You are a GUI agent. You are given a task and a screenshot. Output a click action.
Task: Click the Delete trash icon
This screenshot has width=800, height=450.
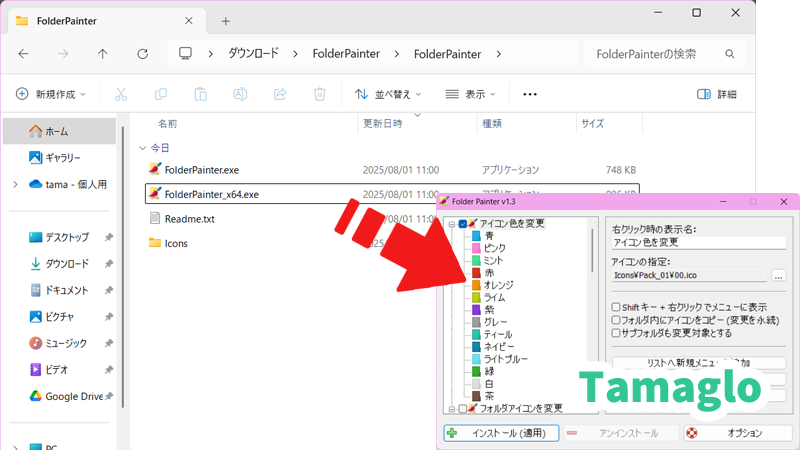319,94
